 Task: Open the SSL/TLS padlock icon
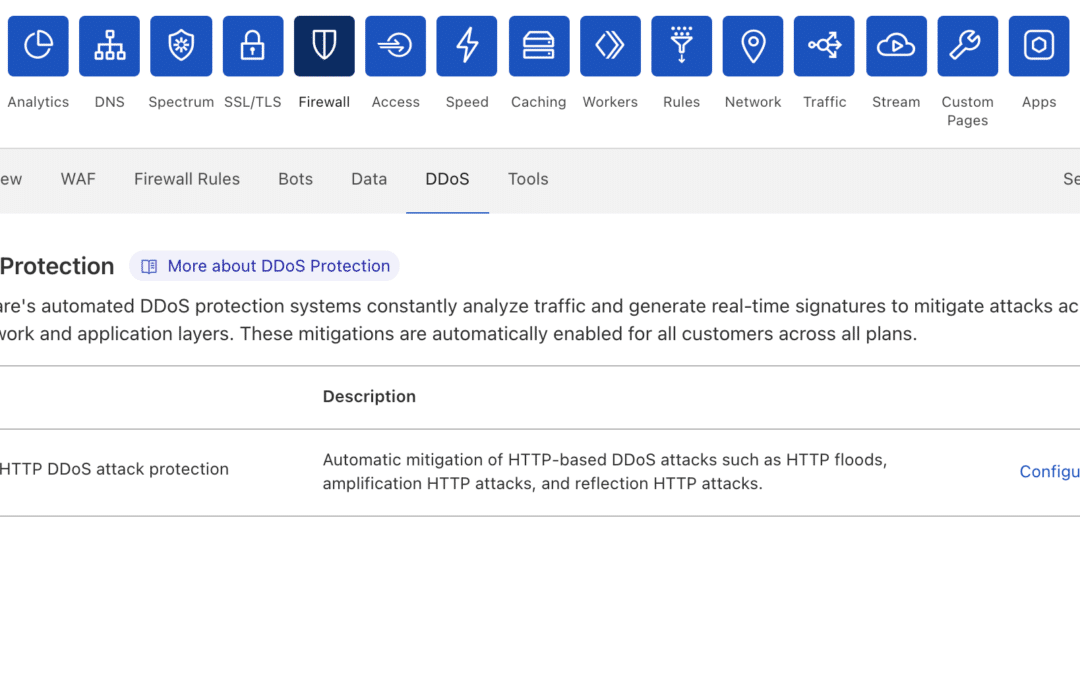(253, 45)
